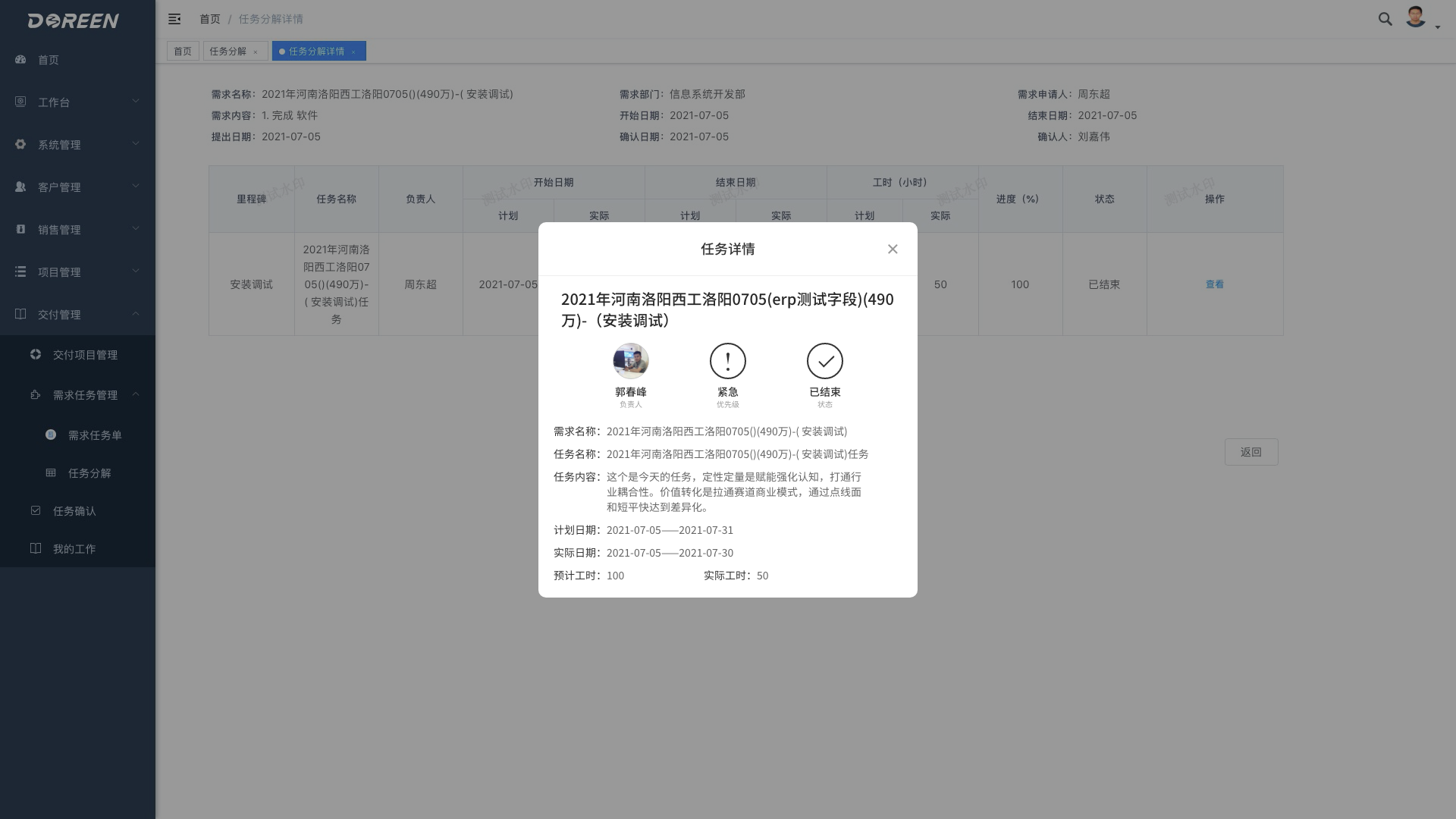The image size is (1456, 819).
Task: Click the 已结束 status checkmark icon
Action: (x=825, y=361)
